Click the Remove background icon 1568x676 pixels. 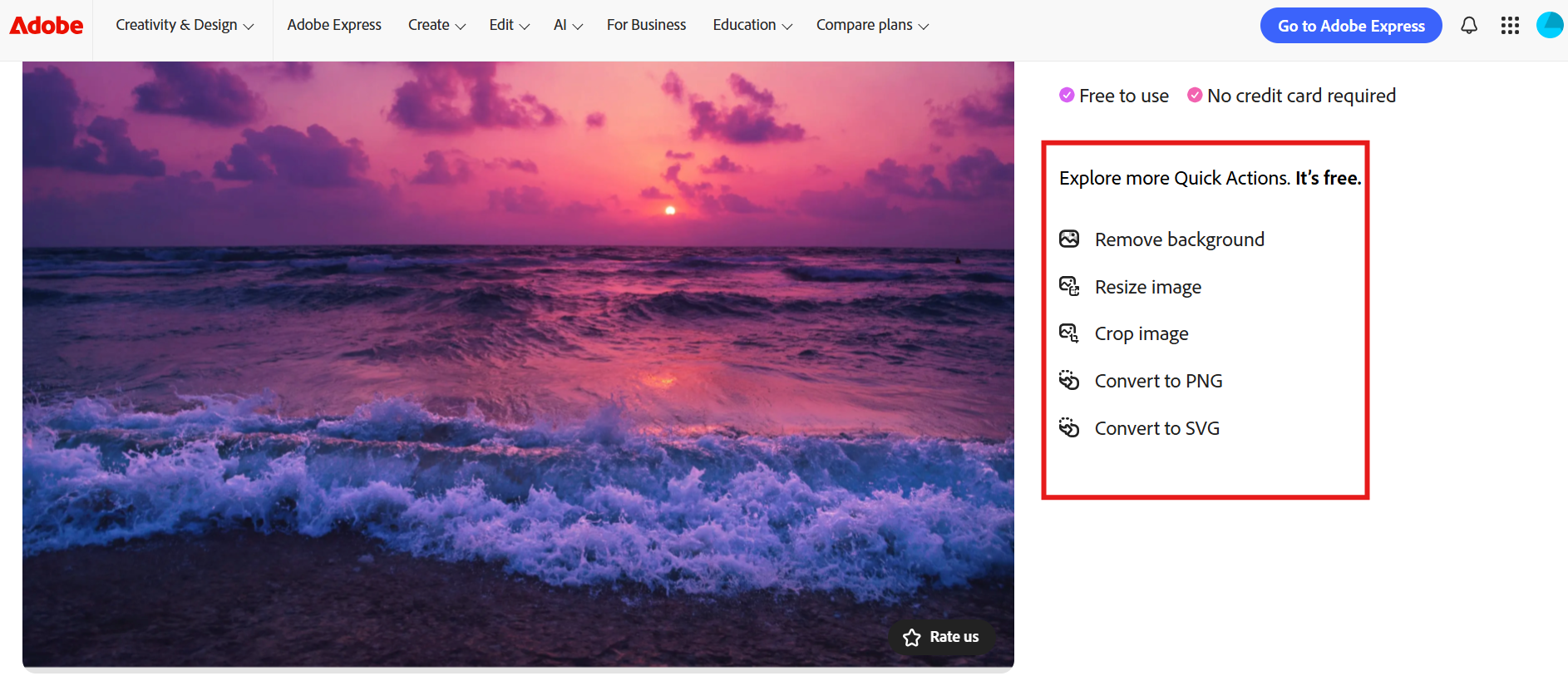tap(1069, 239)
